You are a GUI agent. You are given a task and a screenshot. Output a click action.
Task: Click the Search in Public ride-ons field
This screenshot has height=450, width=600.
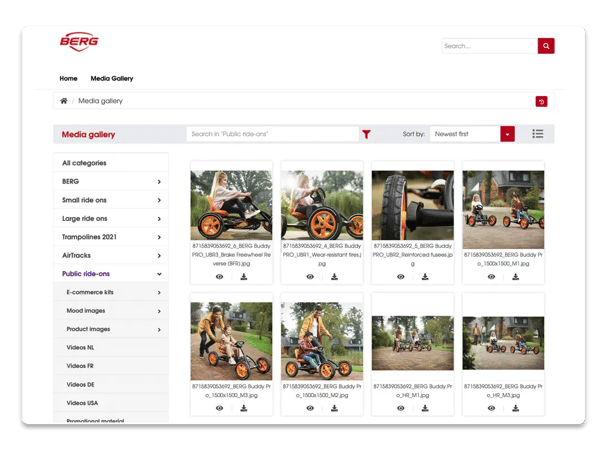[272, 134]
